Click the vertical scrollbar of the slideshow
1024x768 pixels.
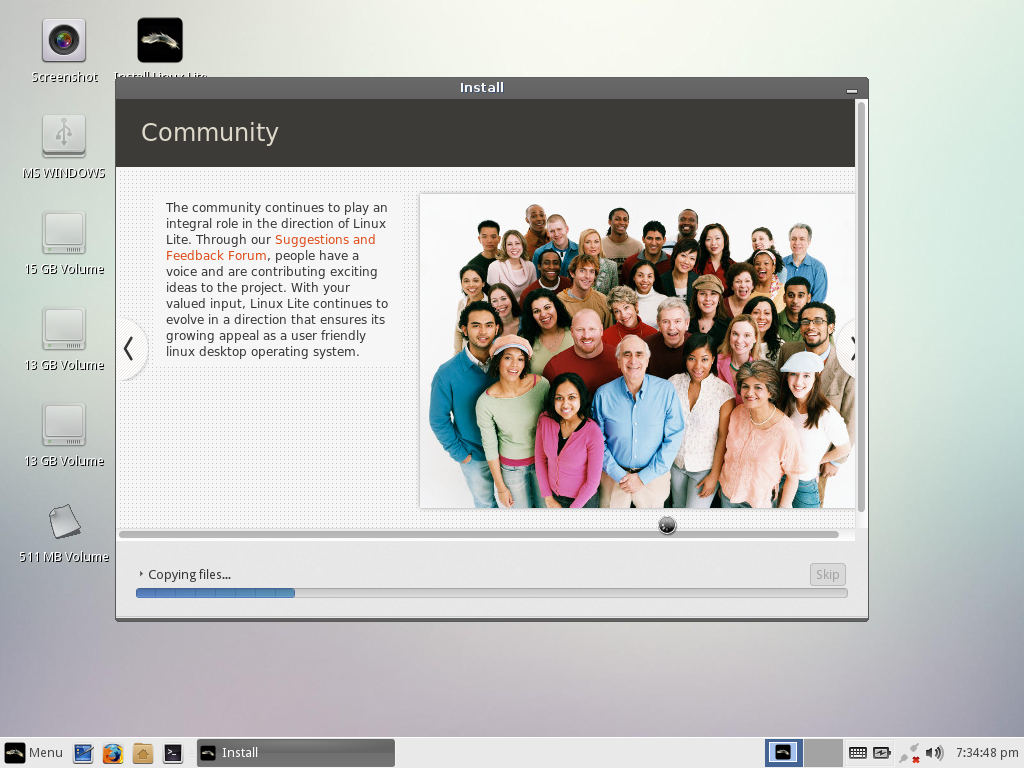(x=861, y=306)
